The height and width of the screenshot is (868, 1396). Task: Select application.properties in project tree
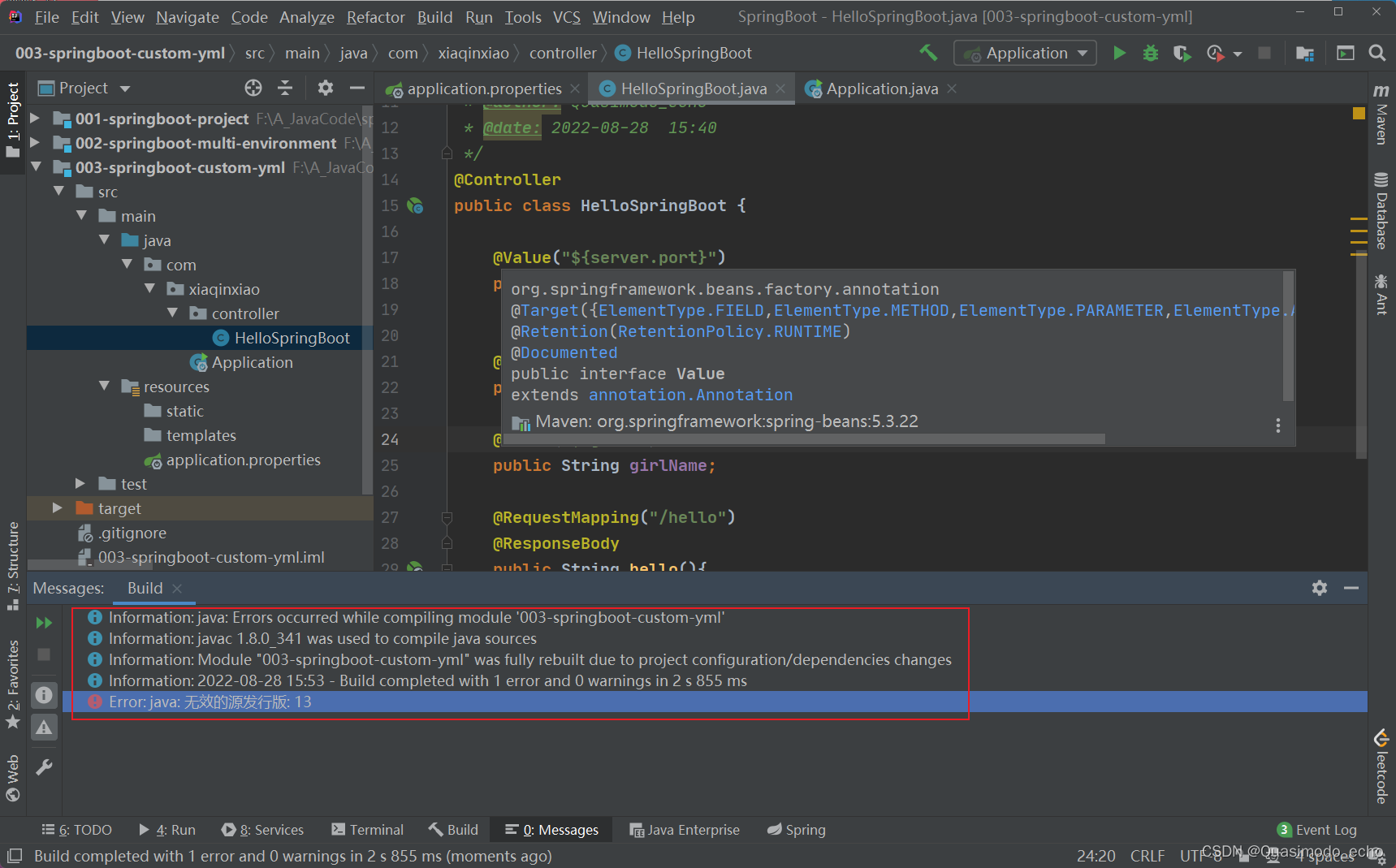coord(243,460)
